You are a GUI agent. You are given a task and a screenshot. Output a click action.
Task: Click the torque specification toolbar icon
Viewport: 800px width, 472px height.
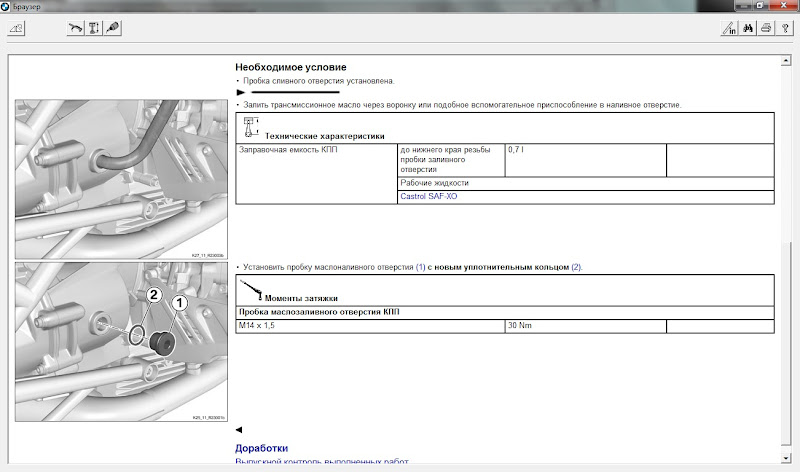(93, 28)
